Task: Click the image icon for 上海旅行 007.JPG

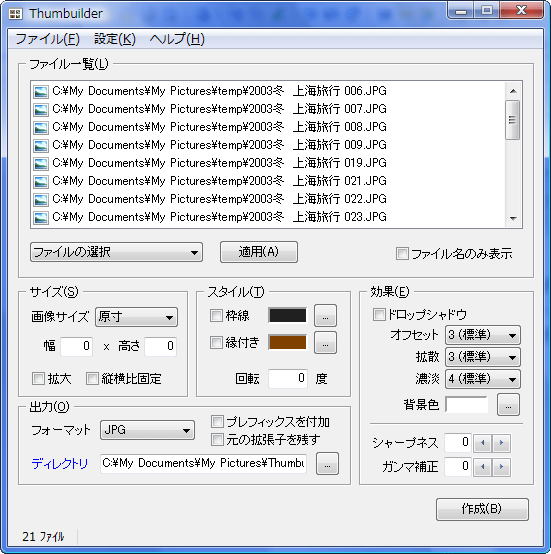Action: tap(41, 110)
